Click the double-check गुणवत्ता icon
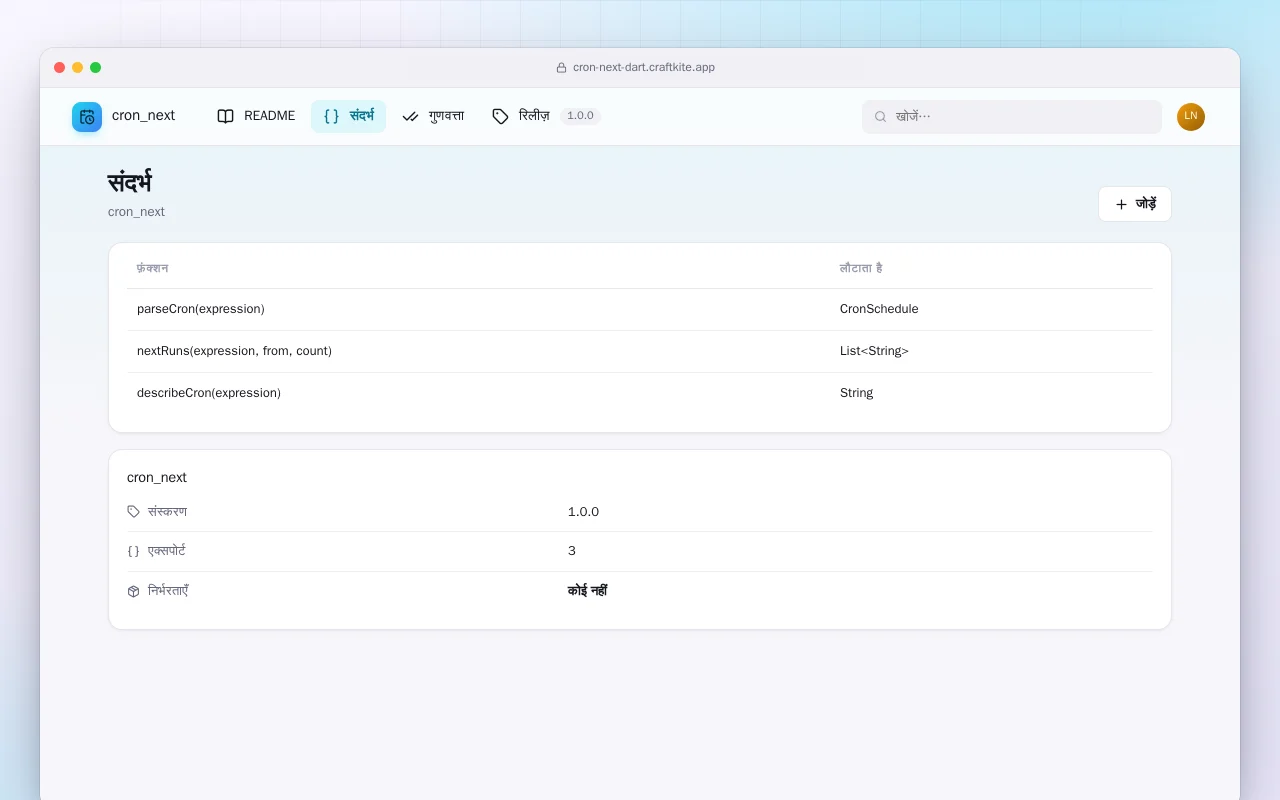Screen dimensions: 1280x800 click(x=410, y=116)
